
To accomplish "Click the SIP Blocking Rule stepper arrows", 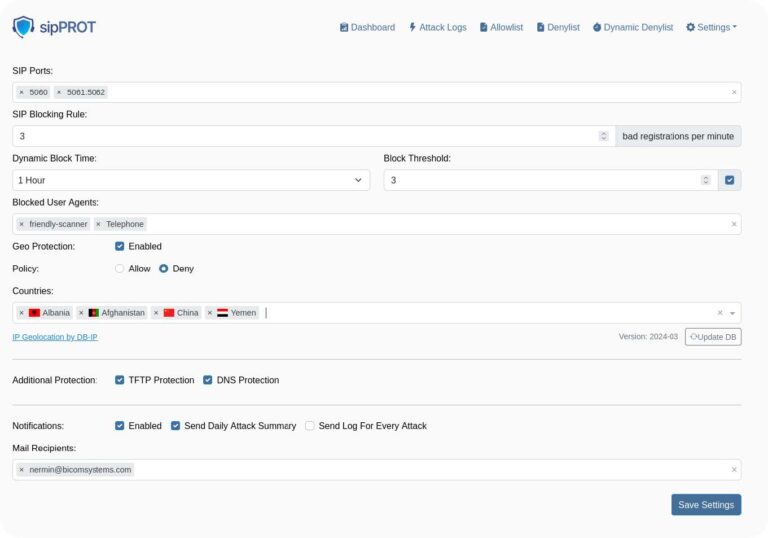I will coord(603,136).
